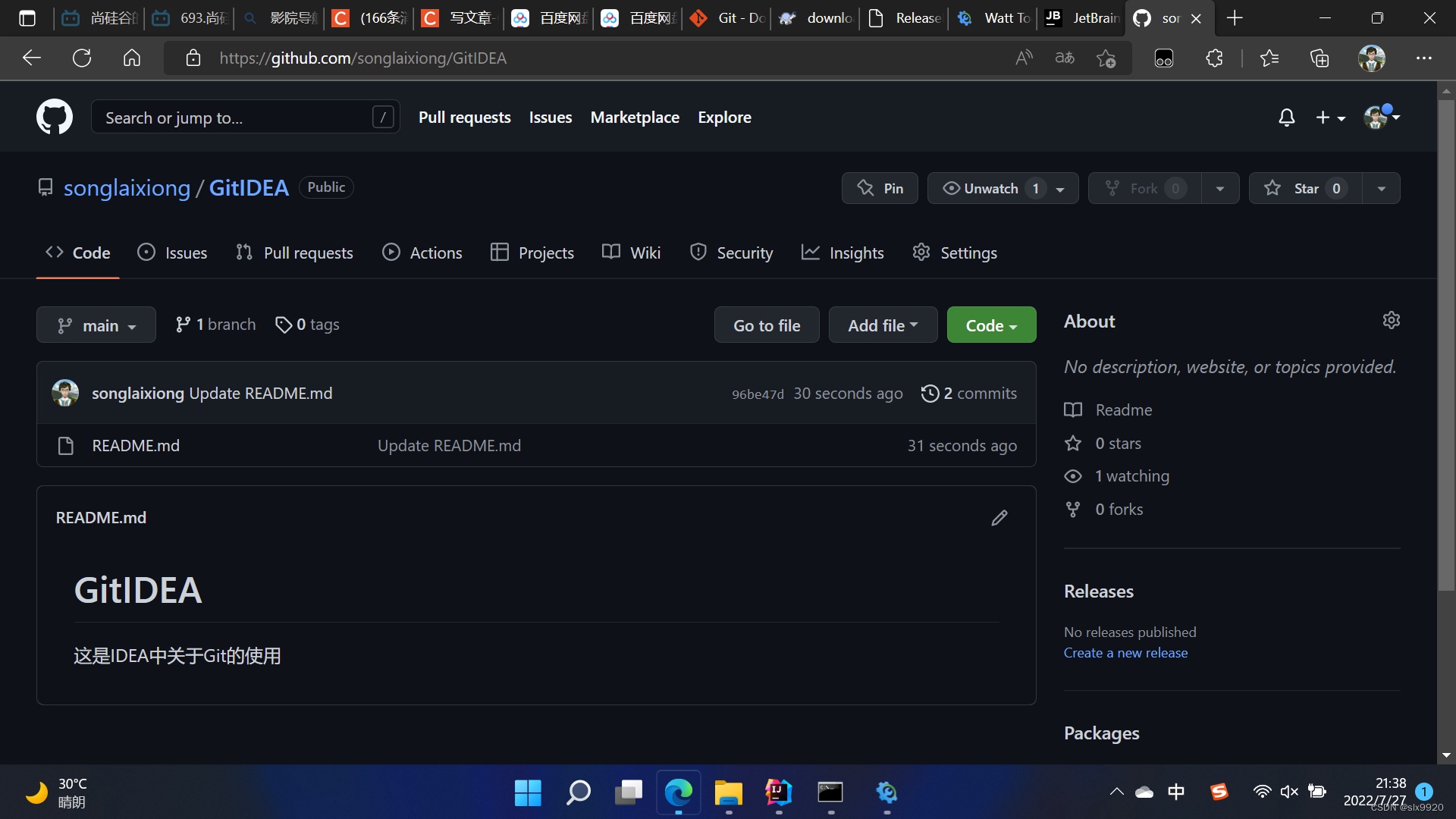Expand the main branch dropdown

(96, 325)
